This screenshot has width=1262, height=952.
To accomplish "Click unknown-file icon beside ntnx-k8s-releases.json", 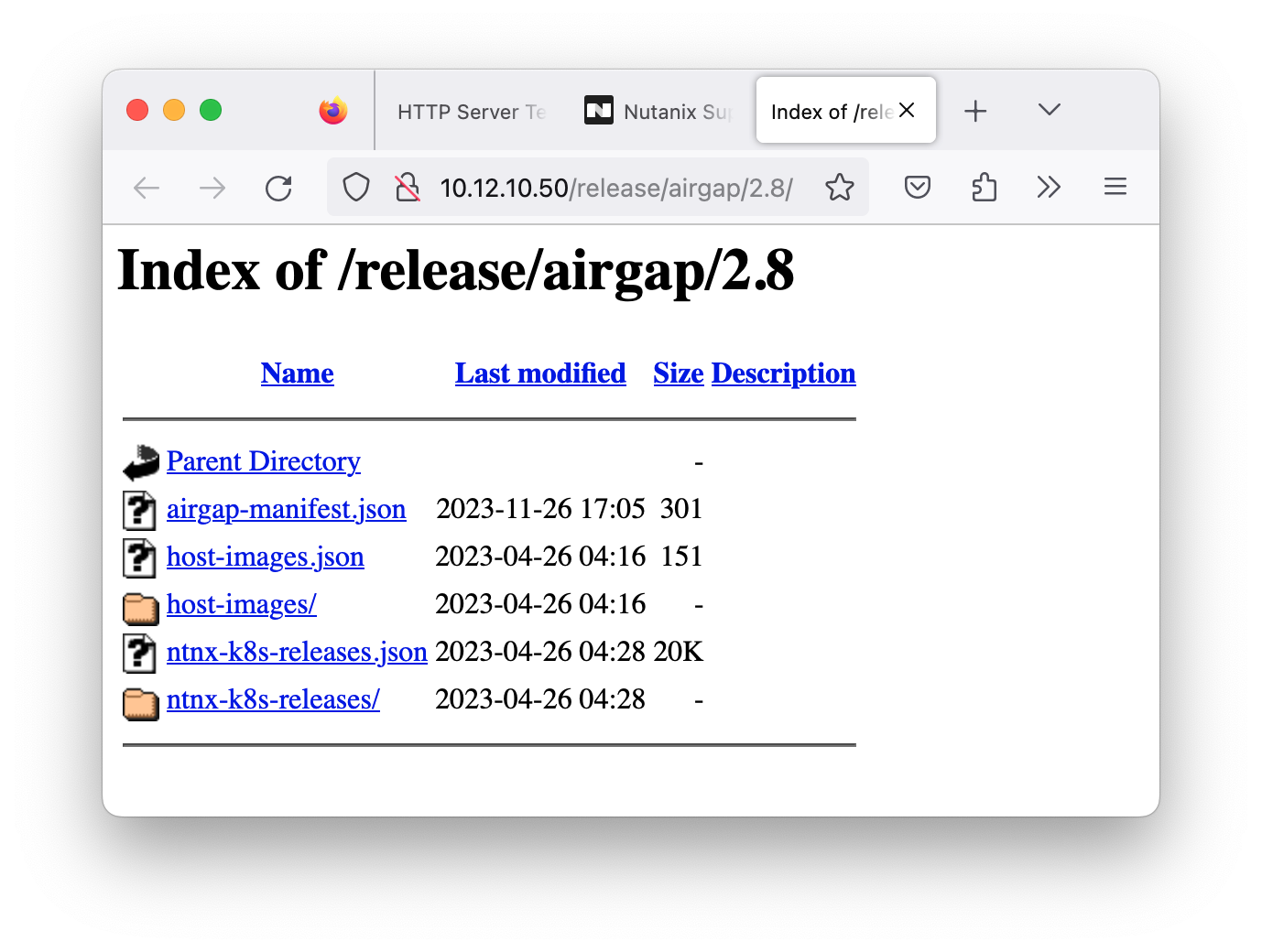I will coord(139,653).
